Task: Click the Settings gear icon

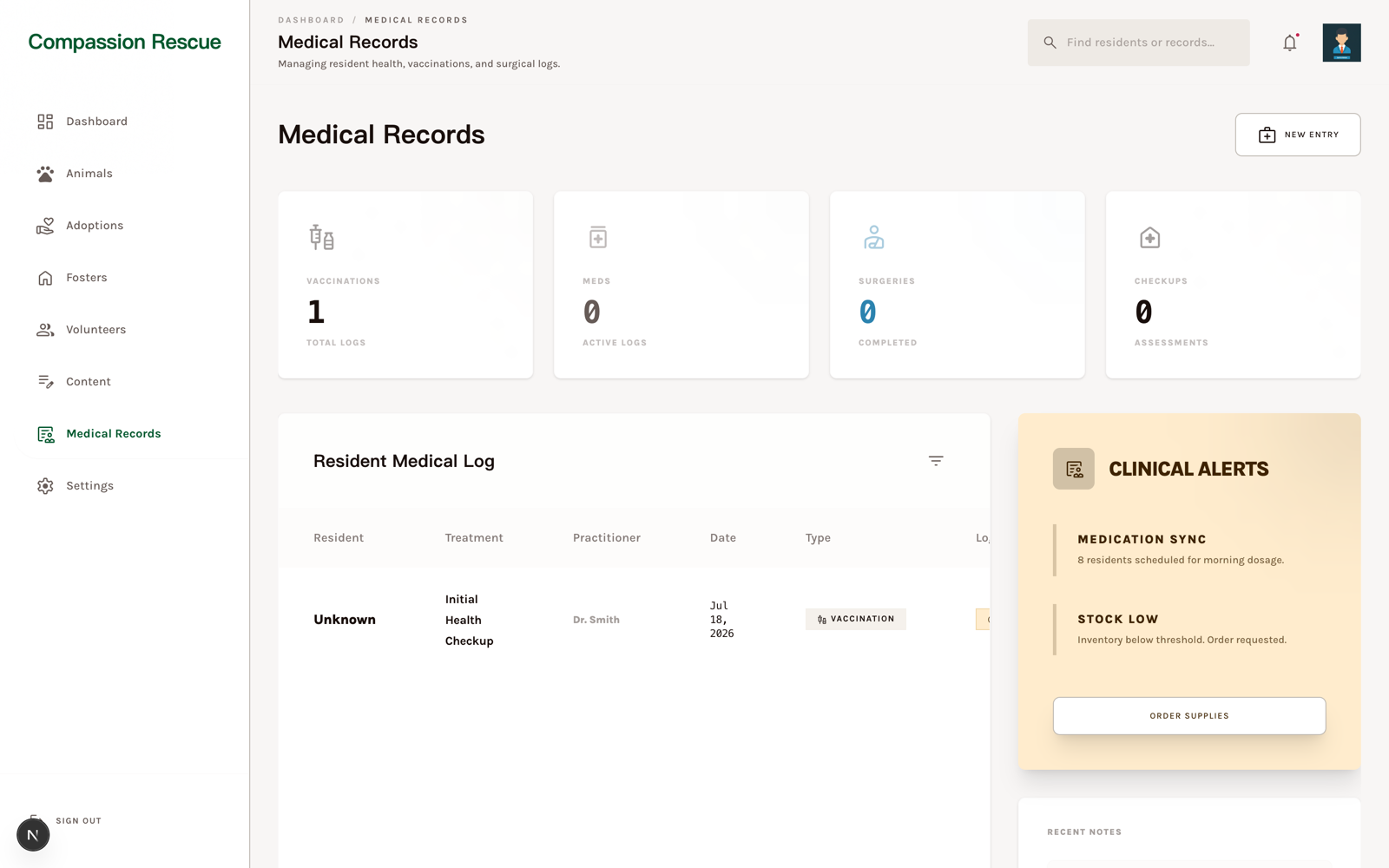Action: (x=45, y=486)
